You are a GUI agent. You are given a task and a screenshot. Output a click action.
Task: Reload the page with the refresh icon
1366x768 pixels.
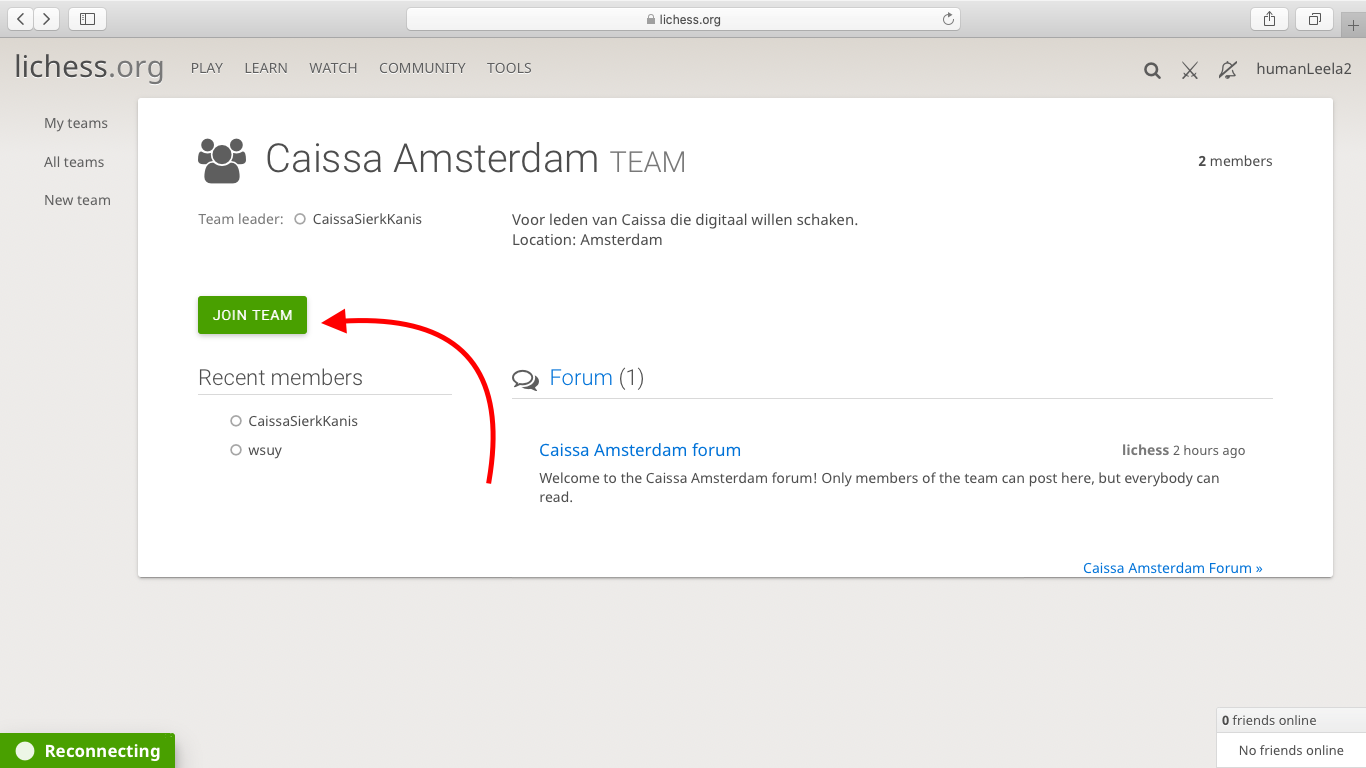click(948, 19)
